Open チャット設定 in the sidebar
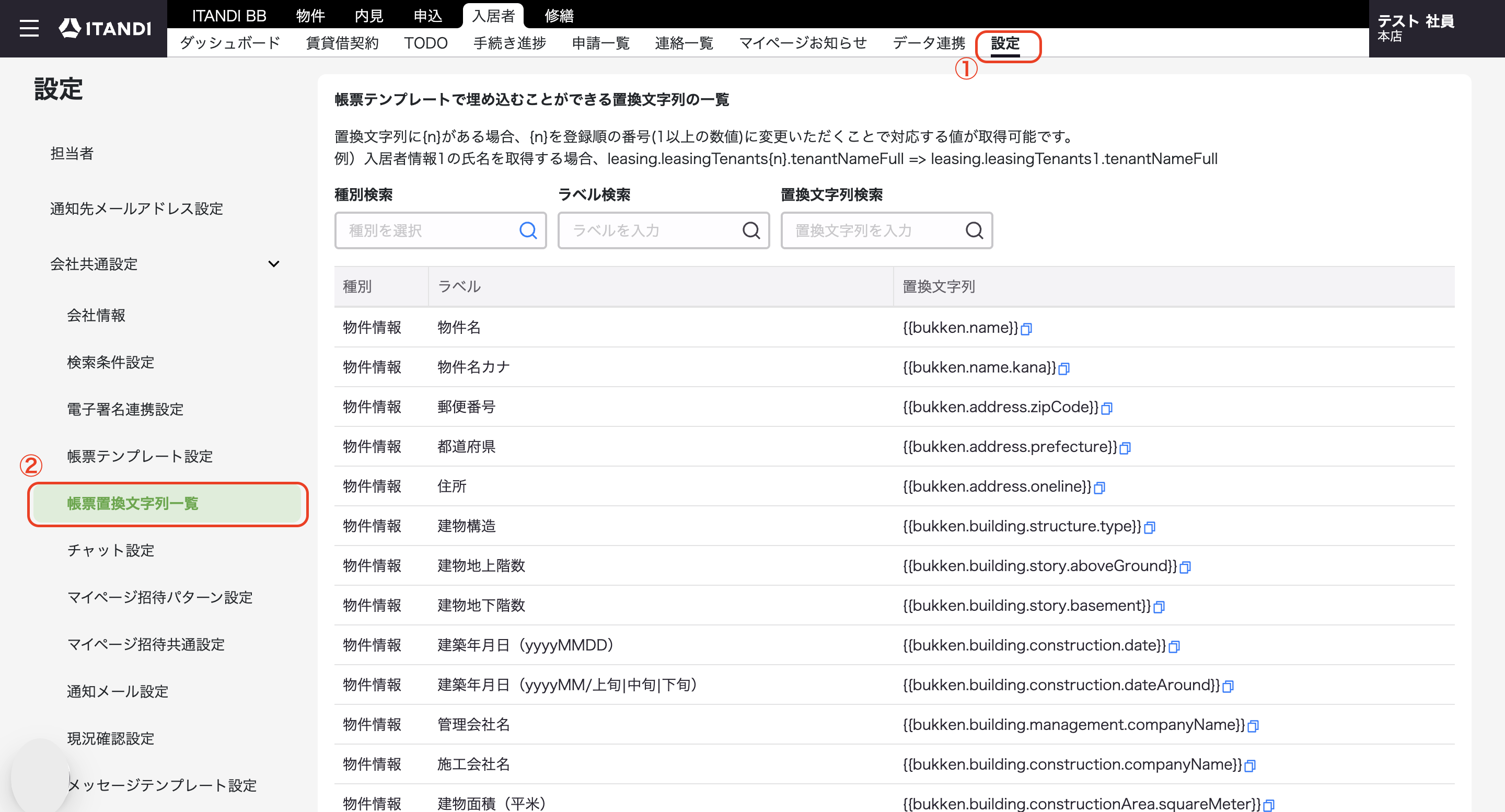This screenshot has width=1505, height=812. coord(111,550)
